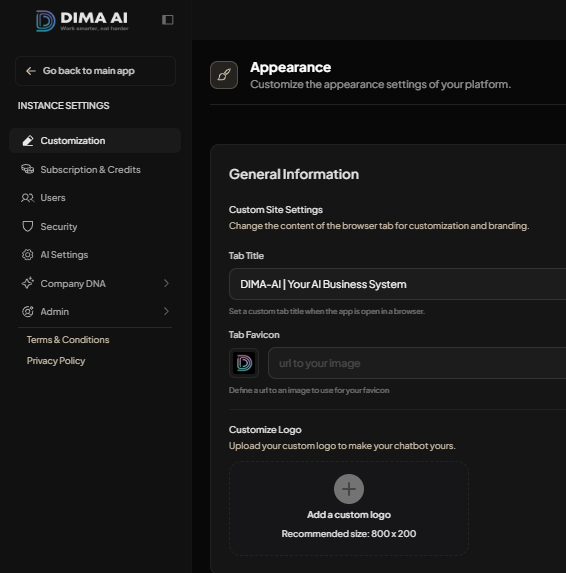Screen dimensions: 566x573
Task: Click the Users people icon
Action: click(x=27, y=198)
